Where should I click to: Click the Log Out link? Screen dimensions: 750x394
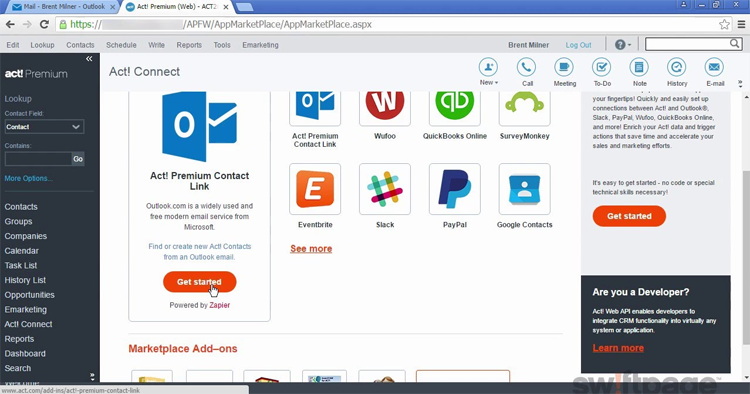578,45
